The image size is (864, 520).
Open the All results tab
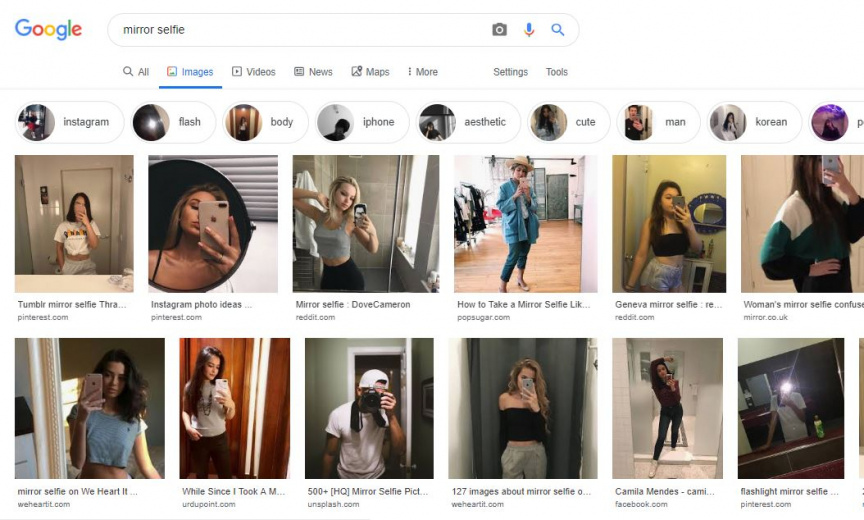136,72
